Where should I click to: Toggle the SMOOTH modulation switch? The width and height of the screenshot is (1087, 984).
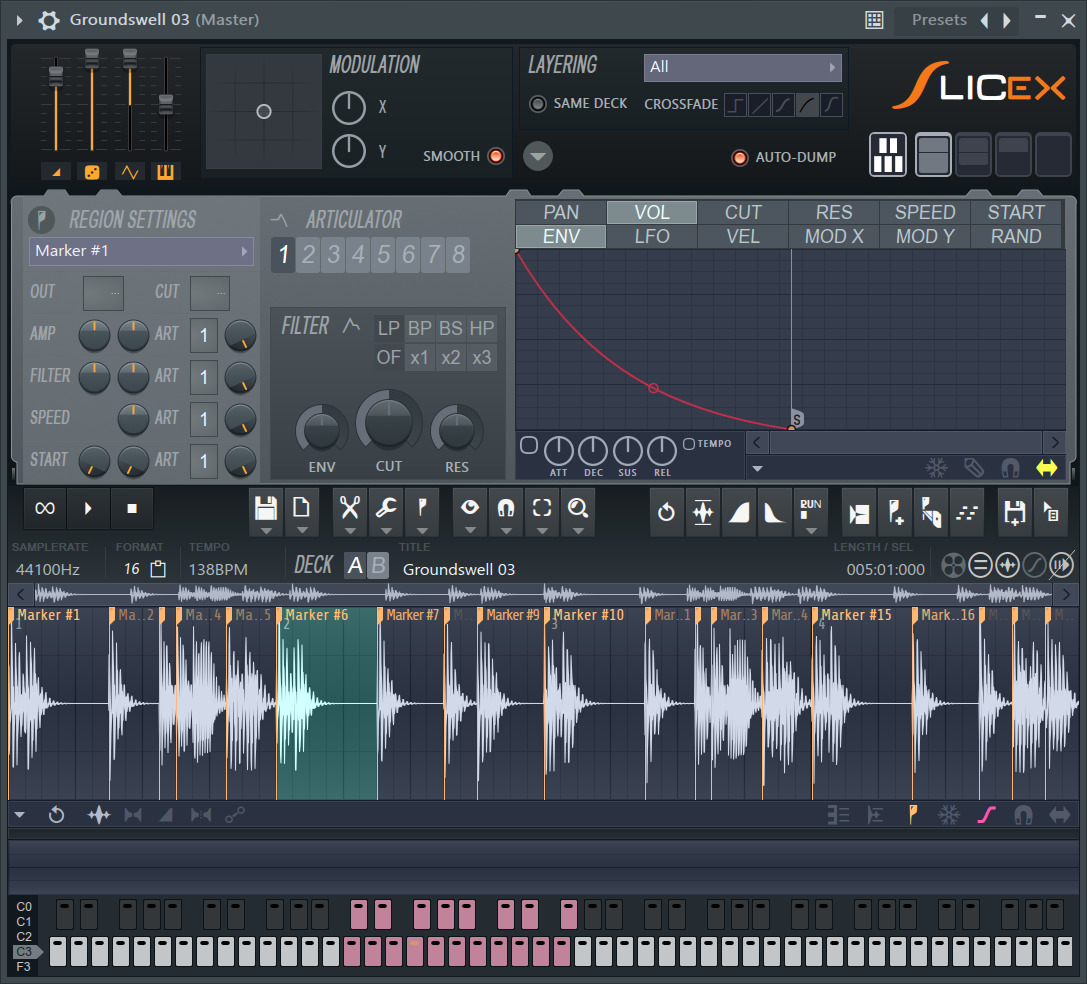[495, 156]
